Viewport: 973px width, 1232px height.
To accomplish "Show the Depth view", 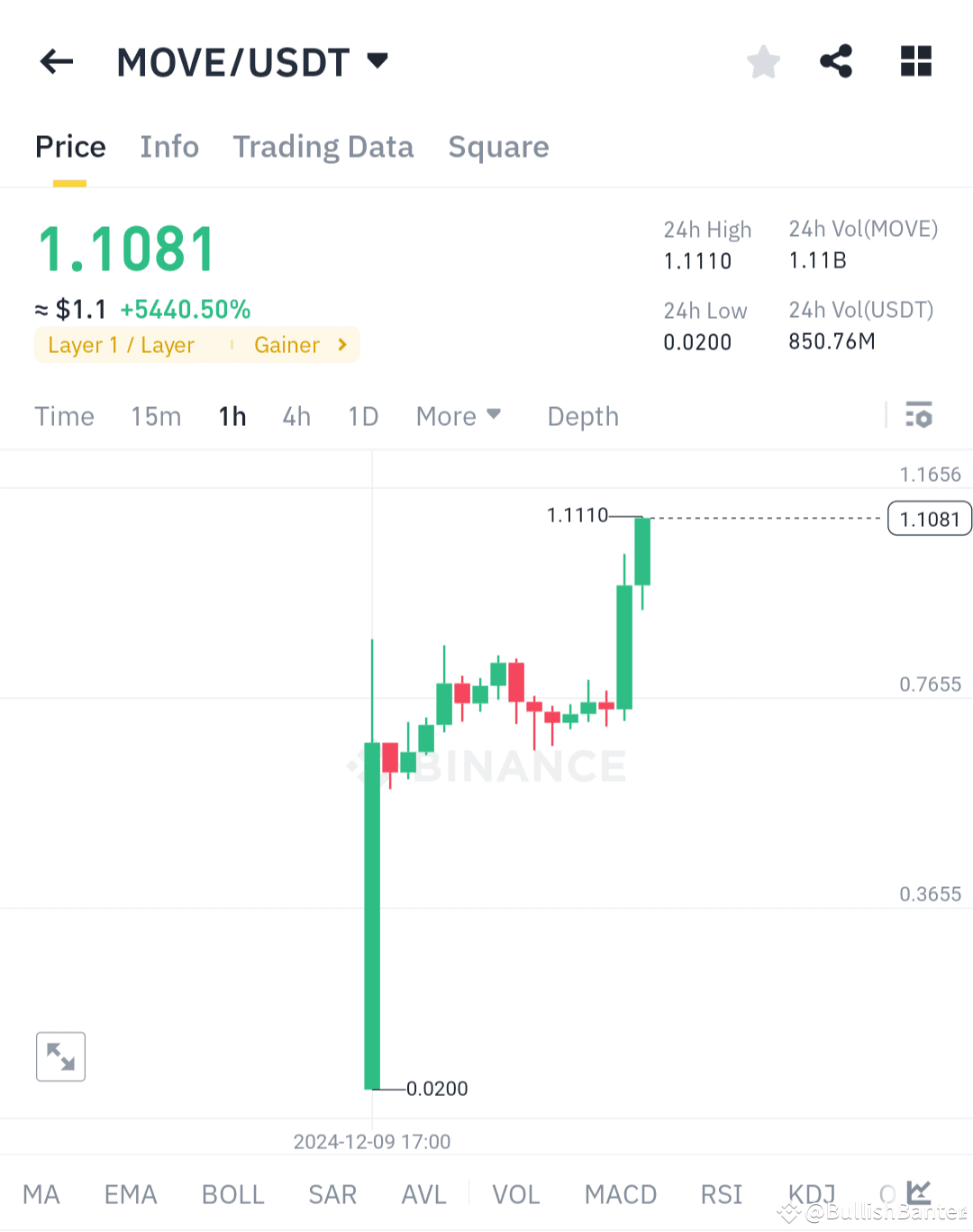I will [x=582, y=416].
